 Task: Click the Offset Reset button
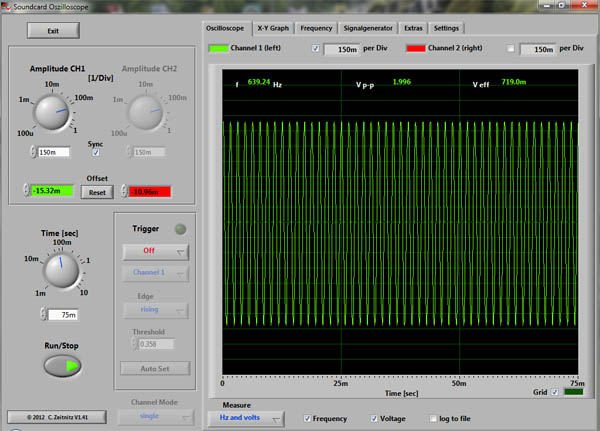point(97,192)
